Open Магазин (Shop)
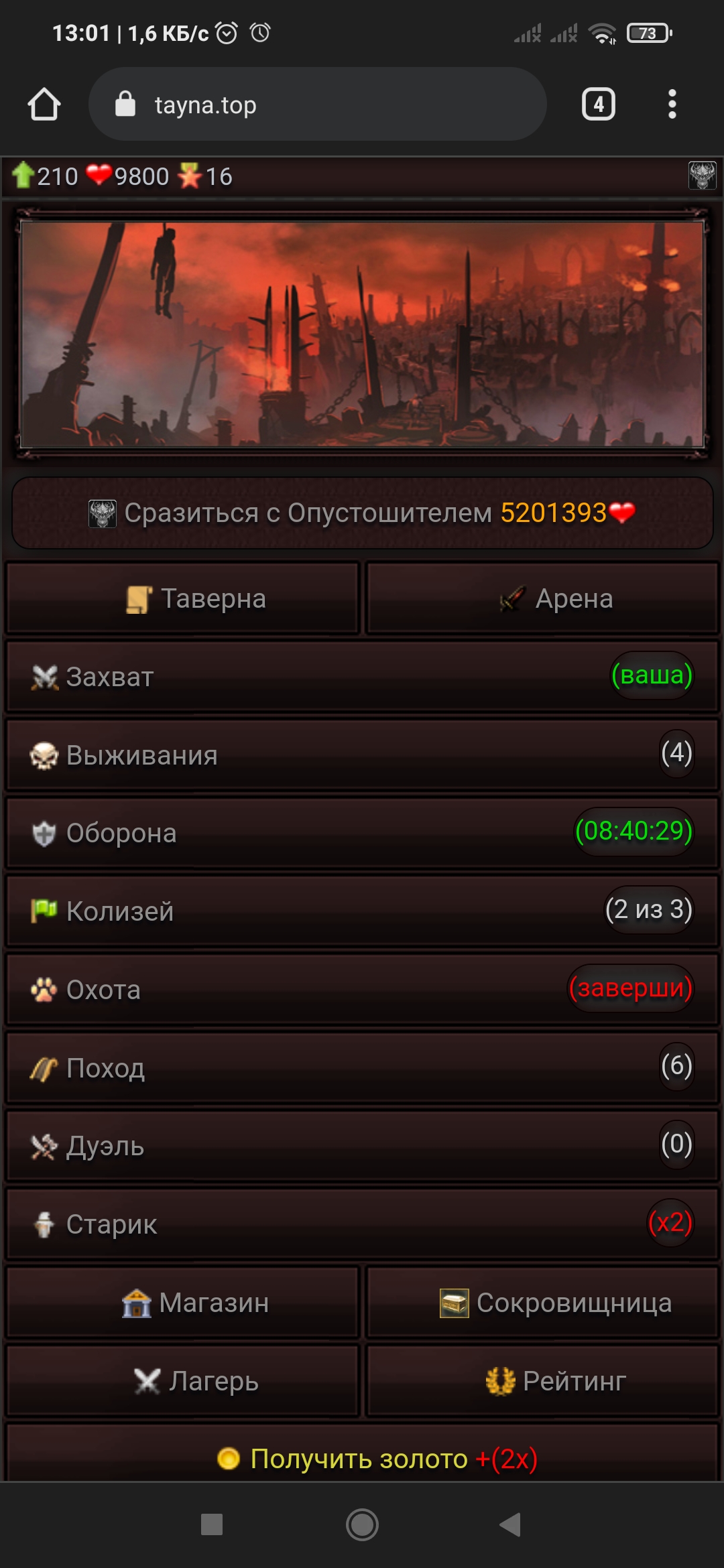Viewport: 724px width, 1568px height. pos(182,1303)
